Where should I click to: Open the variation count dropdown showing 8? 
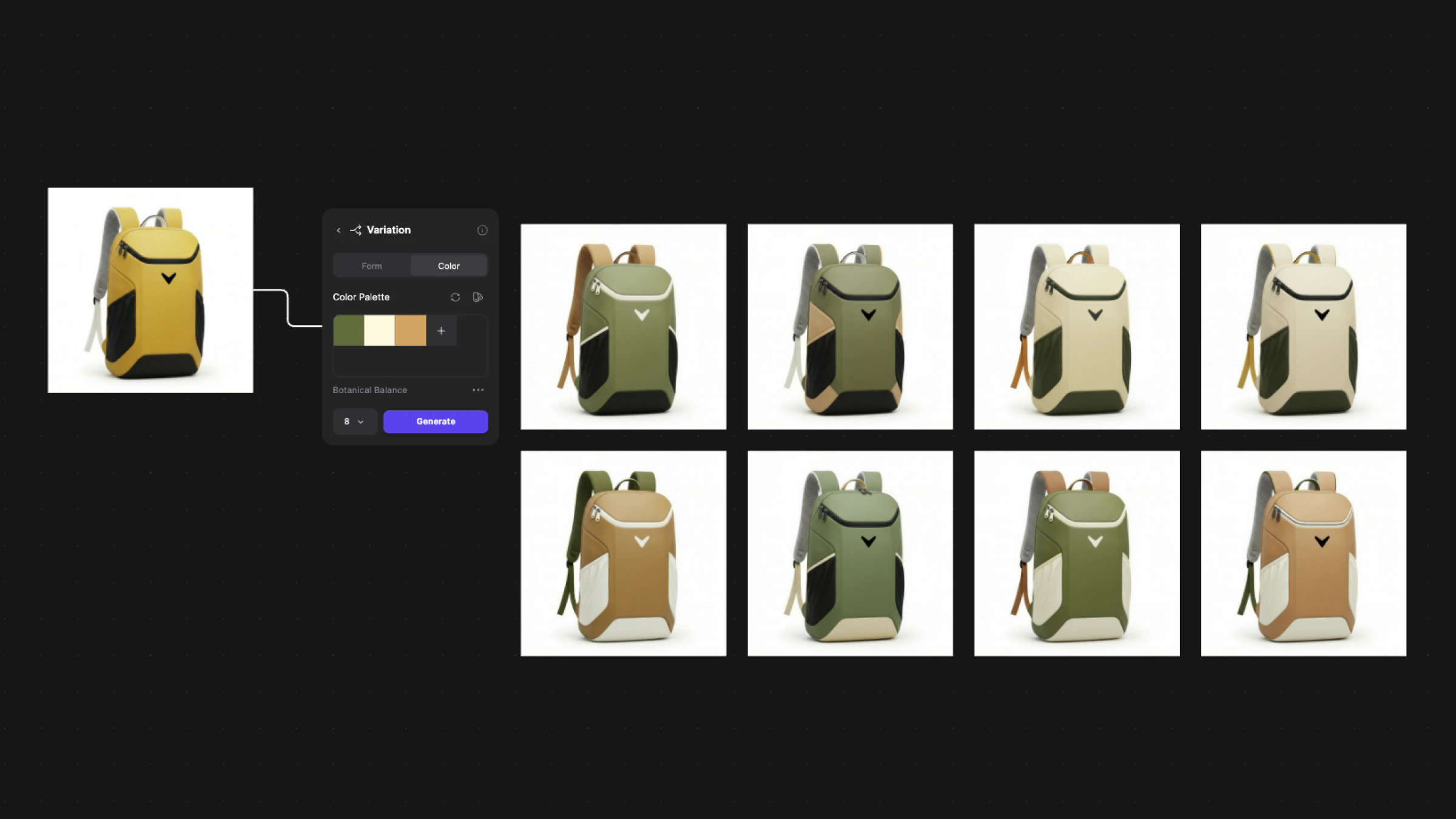pyautogui.click(x=354, y=422)
